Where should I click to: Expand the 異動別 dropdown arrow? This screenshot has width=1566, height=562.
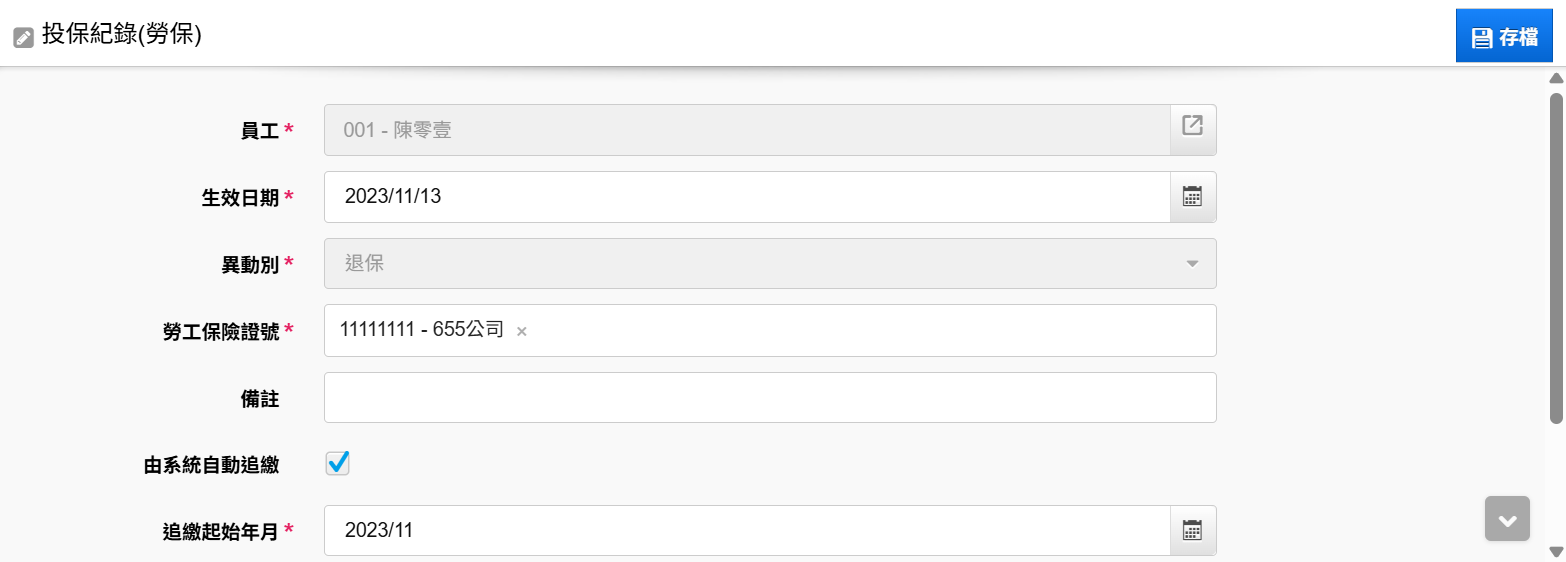tap(1192, 264)
